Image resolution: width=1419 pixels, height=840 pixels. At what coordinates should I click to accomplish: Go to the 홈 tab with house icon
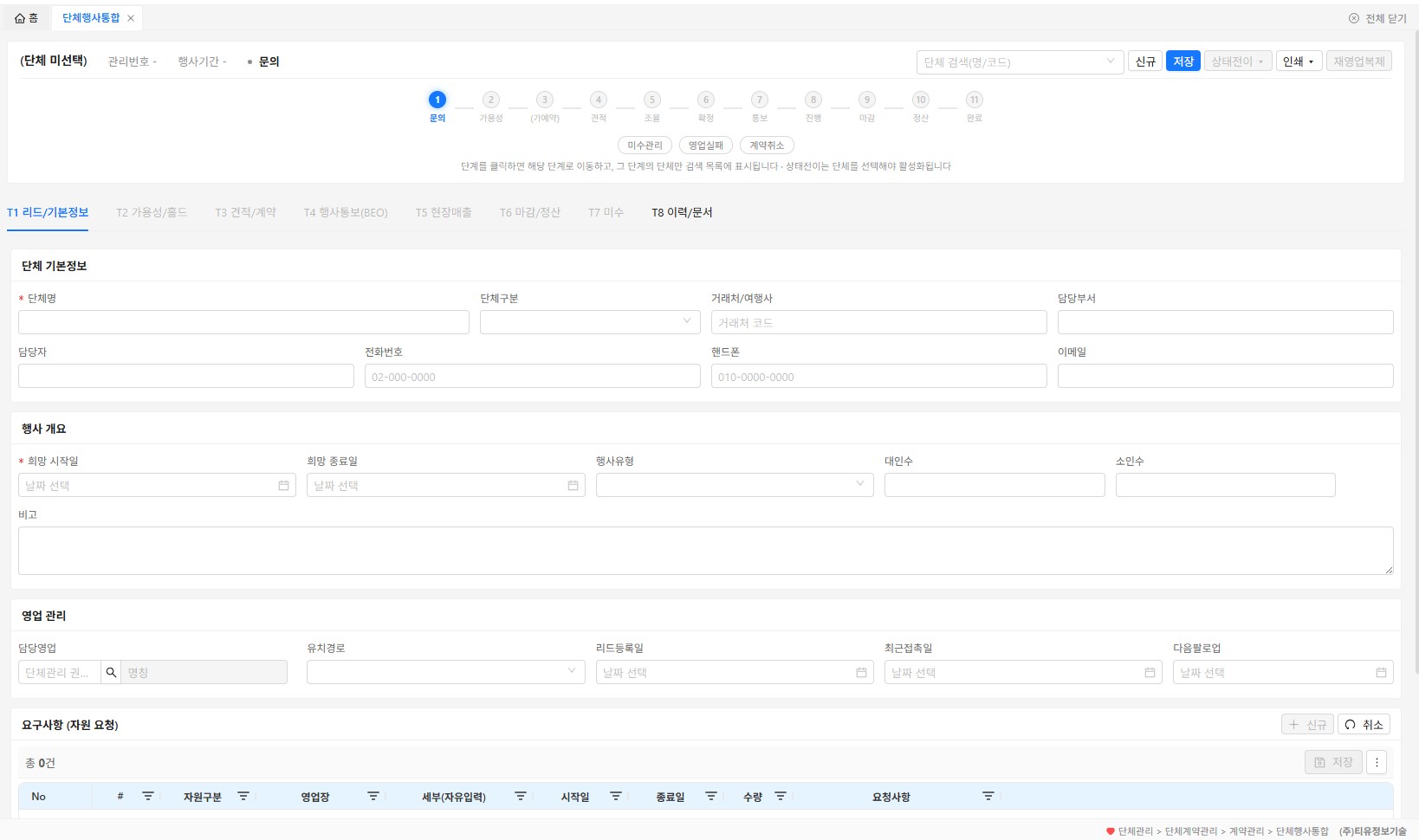pos(26,18)
